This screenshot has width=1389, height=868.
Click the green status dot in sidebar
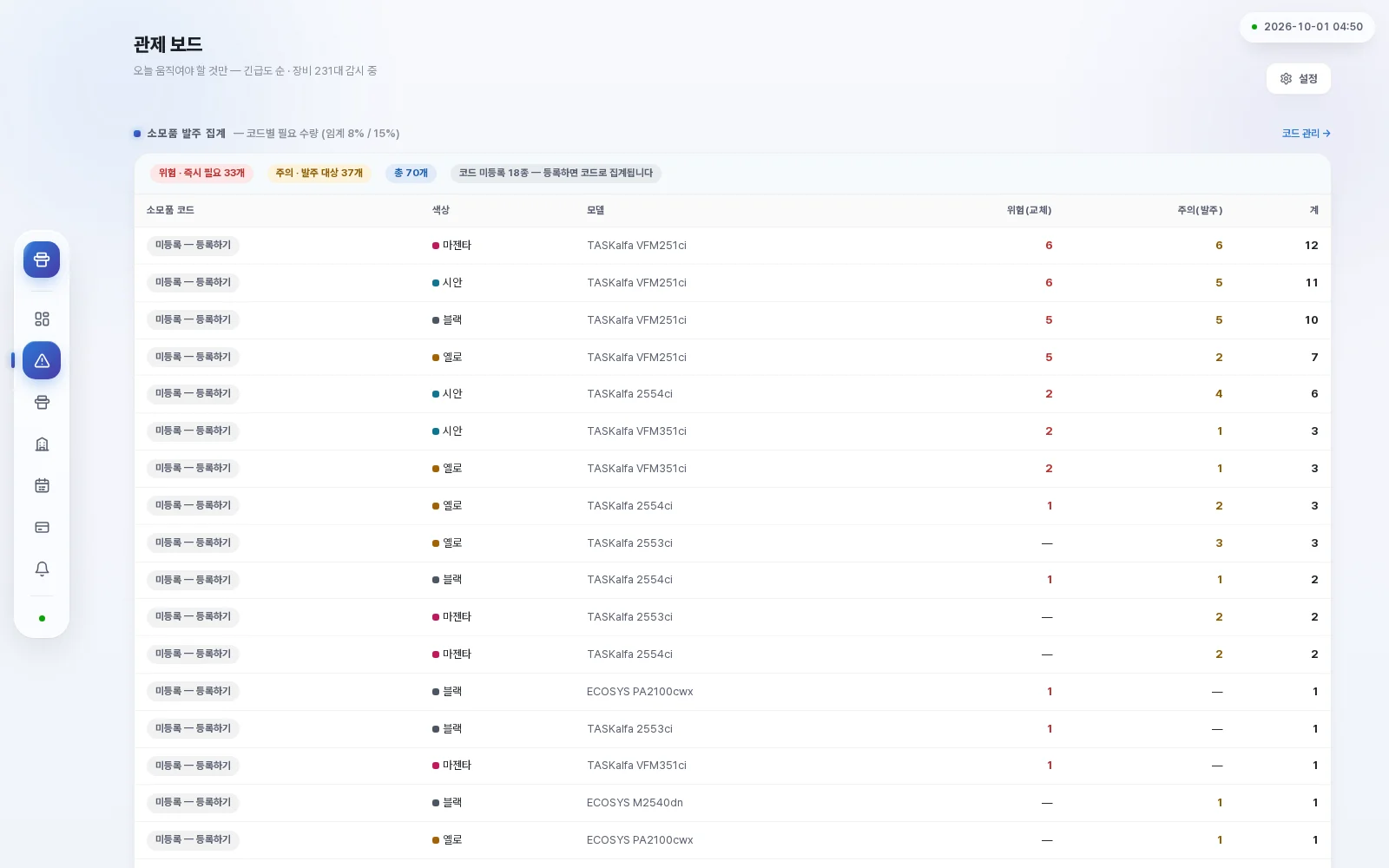42,619
